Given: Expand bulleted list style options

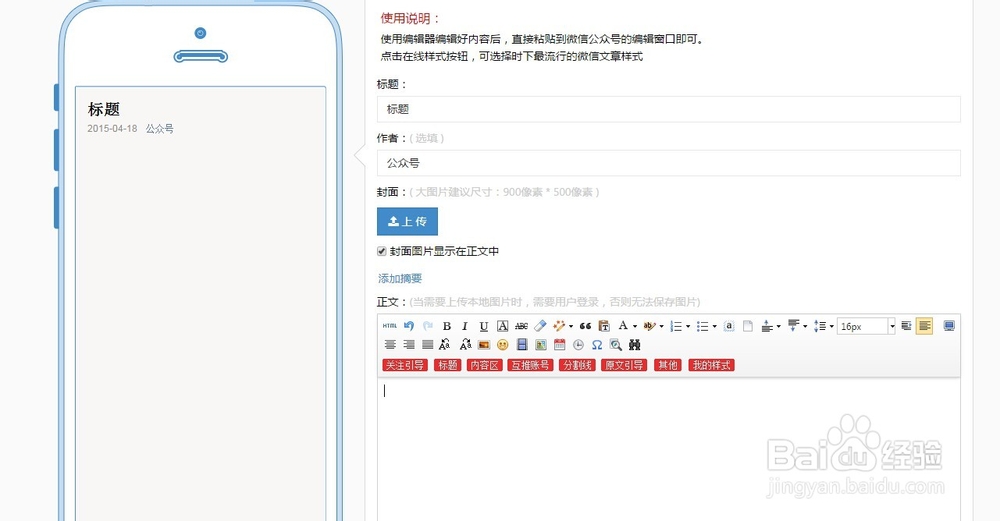Looking at the screenshot, I should 714,326.
